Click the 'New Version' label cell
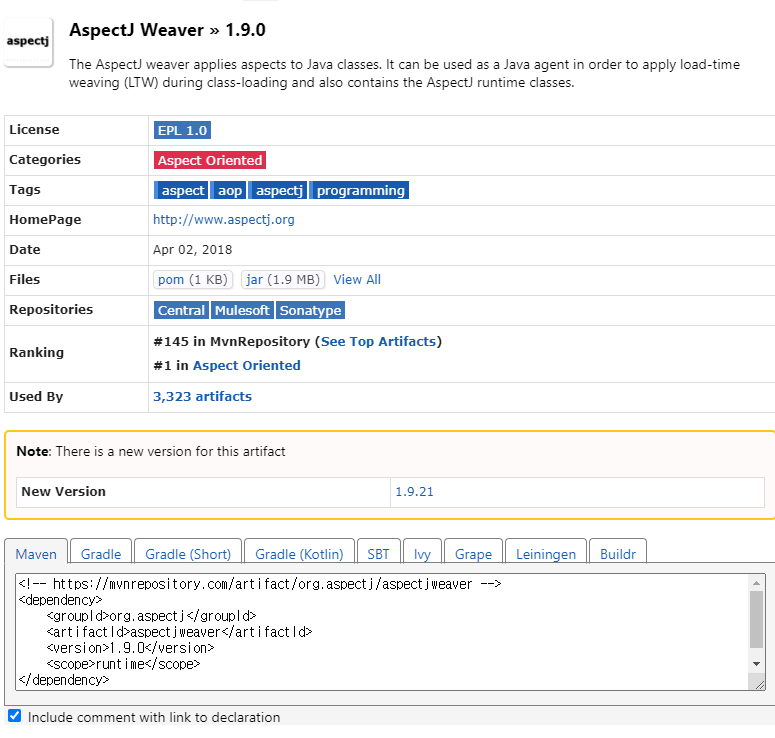Viewport: 775px width, 738px height. (x=203, y=492)
